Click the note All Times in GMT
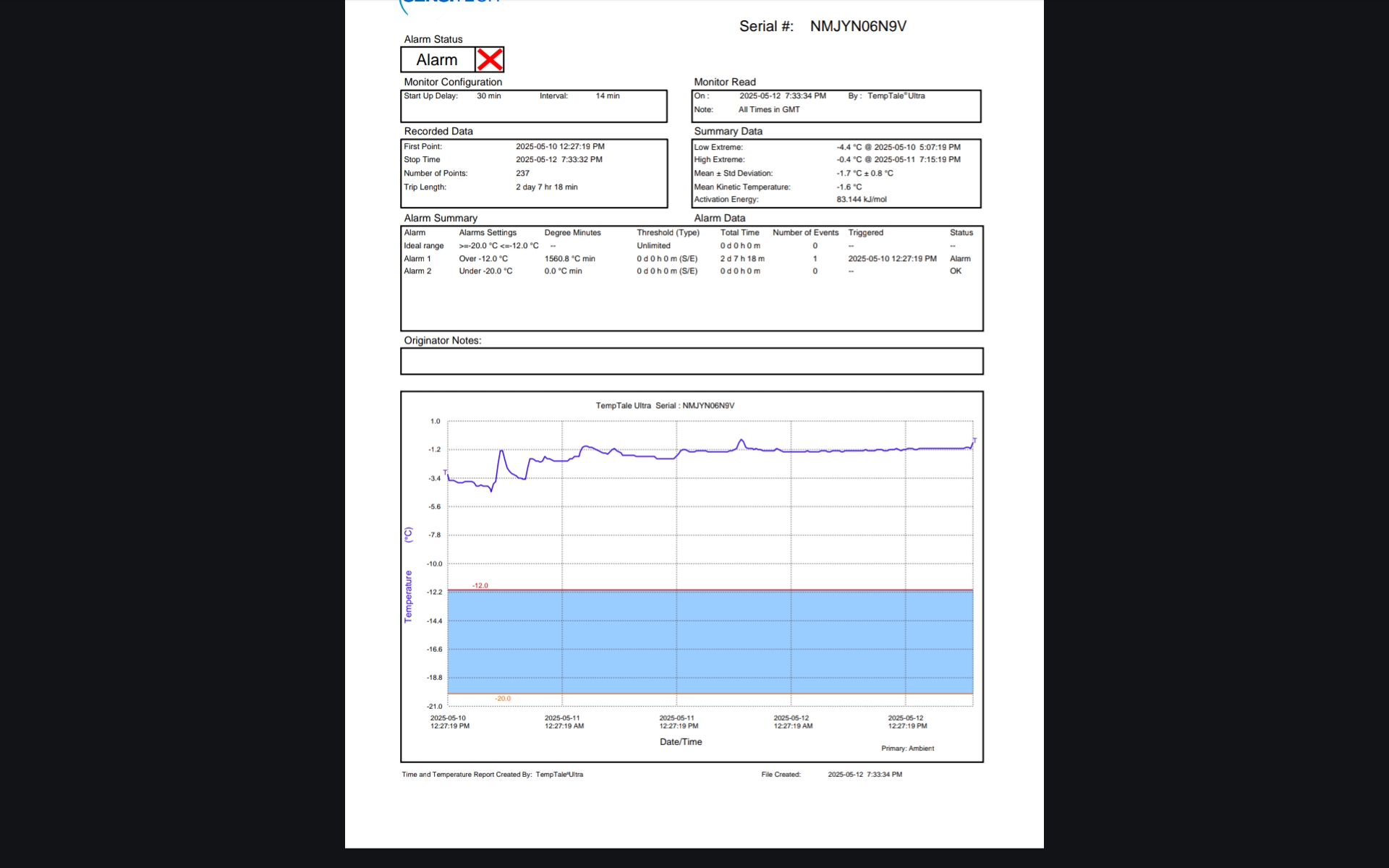The image size is (1389, 868). 768,110
